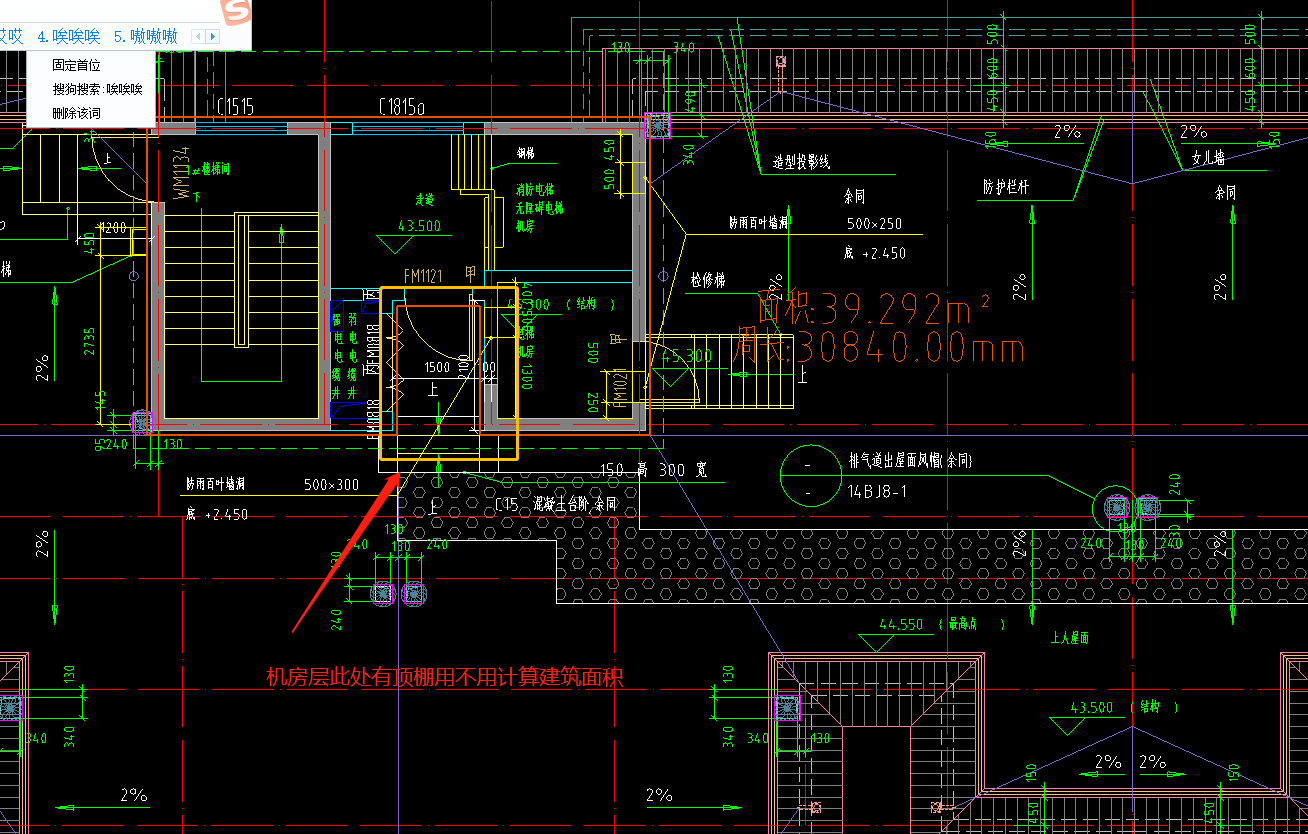Select 固定首位 in the context menu
Viewport: 1308px width, 834px height.
(77, 65)
